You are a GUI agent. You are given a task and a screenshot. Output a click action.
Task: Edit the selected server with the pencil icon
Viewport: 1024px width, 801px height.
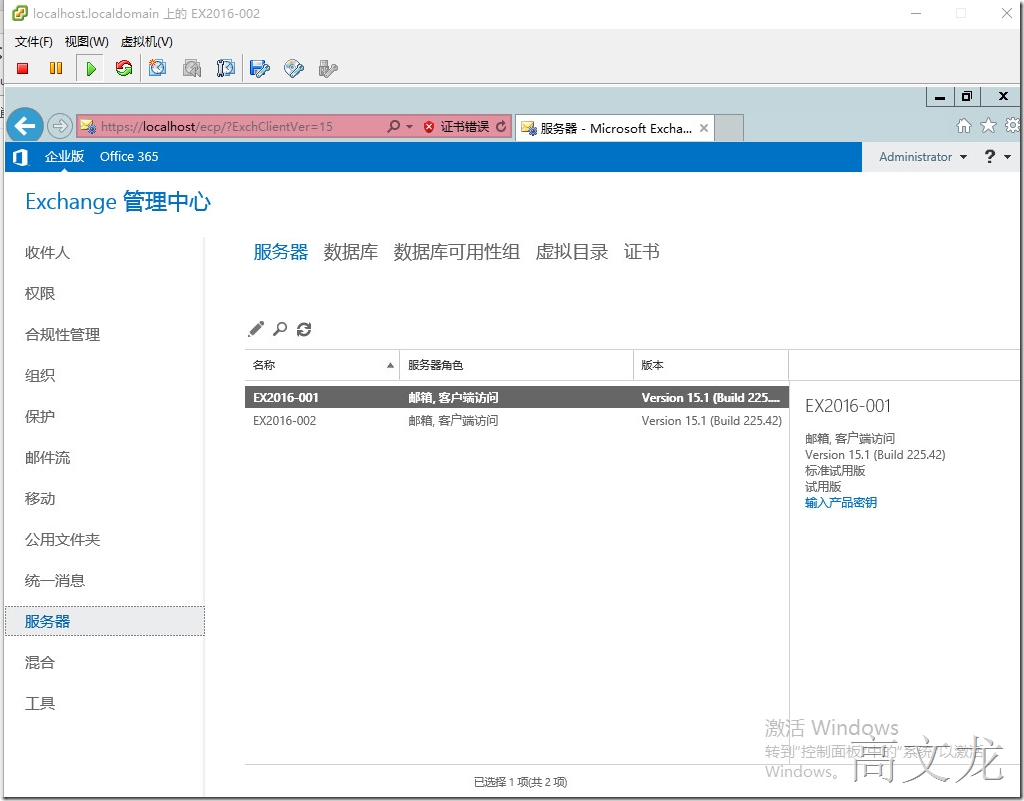tap(256, 329)
